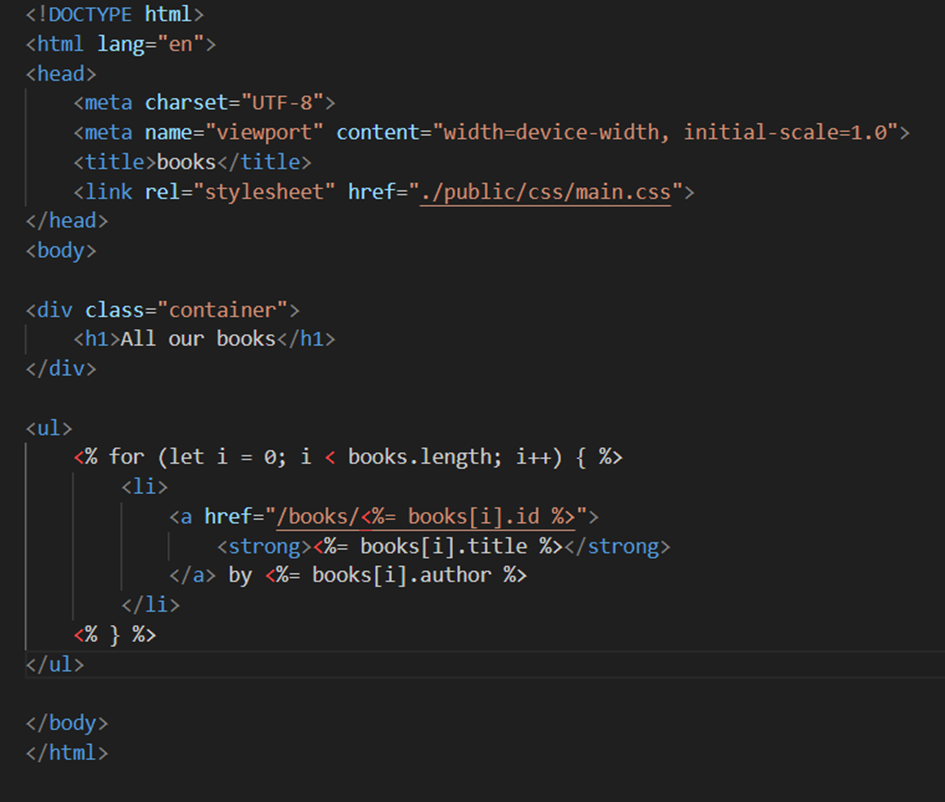This screenshot has width=945, height=802.
Task: Click the i++ increment expression
Action: tap(533, 457)
